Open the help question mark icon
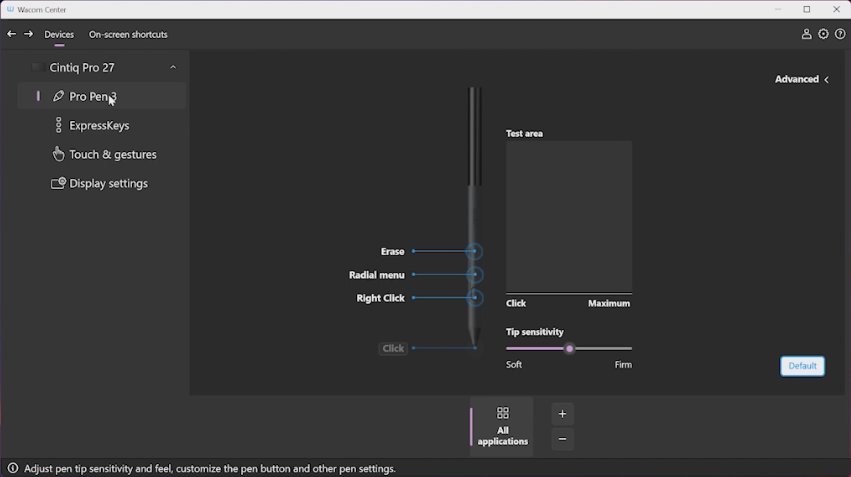Screen dimensions: 851x477 (840, 34)
